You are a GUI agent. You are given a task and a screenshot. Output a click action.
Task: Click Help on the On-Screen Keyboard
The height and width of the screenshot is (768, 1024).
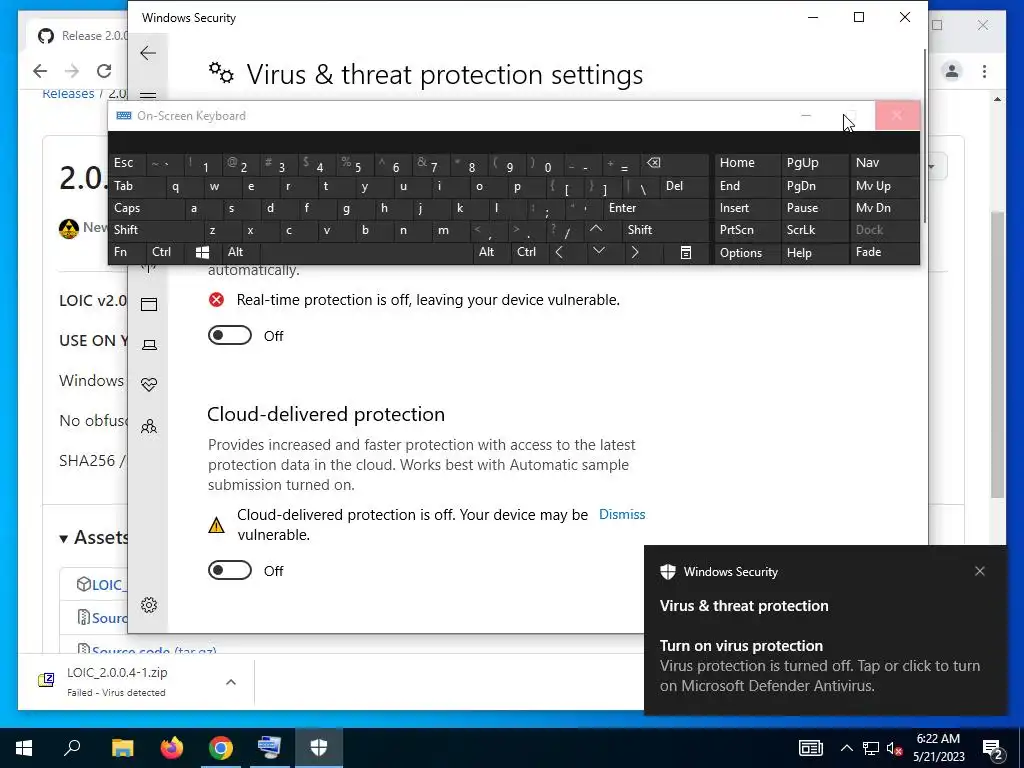point(815,253)
